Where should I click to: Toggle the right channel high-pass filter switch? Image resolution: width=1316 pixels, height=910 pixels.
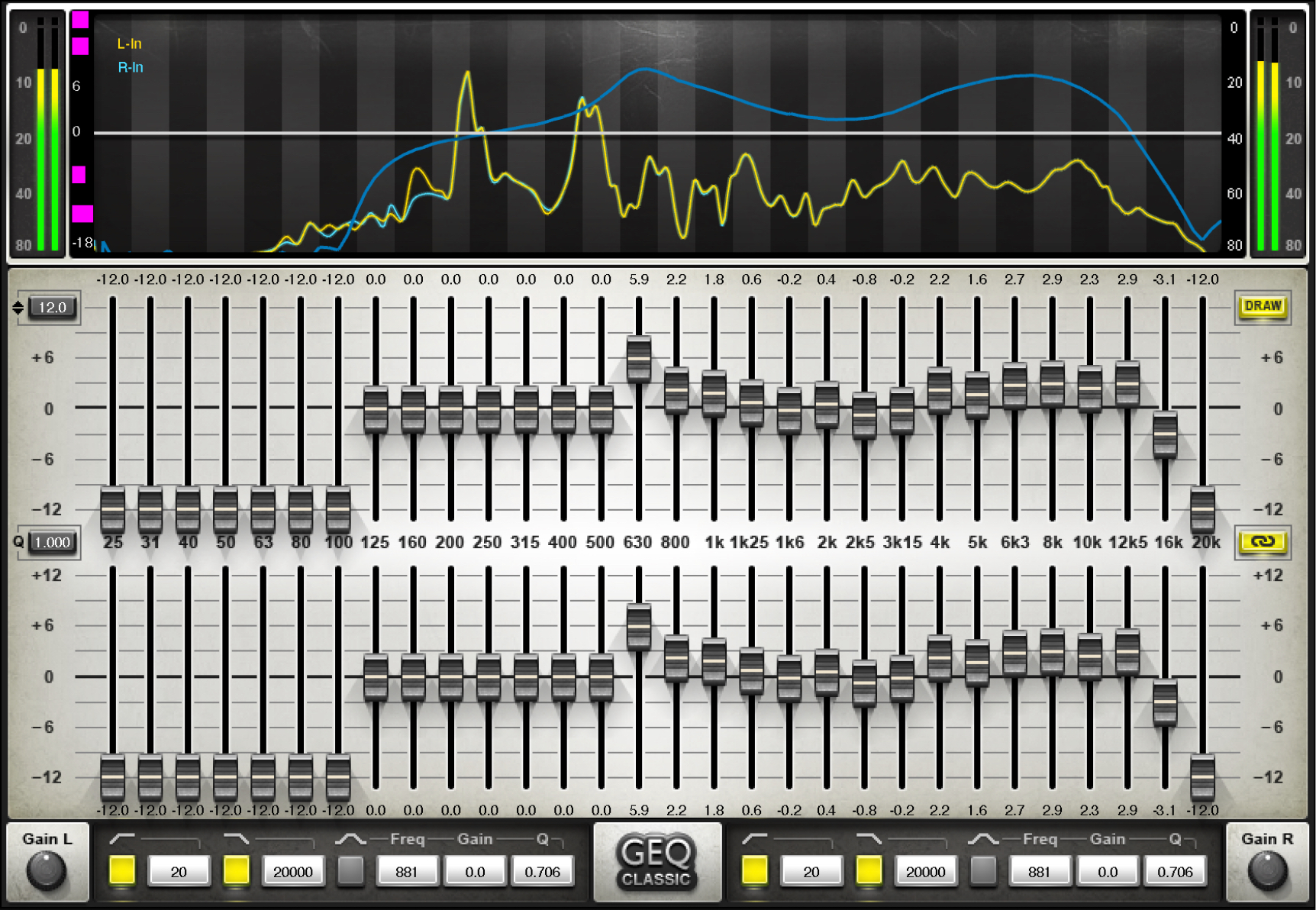(x=754, y=871)
